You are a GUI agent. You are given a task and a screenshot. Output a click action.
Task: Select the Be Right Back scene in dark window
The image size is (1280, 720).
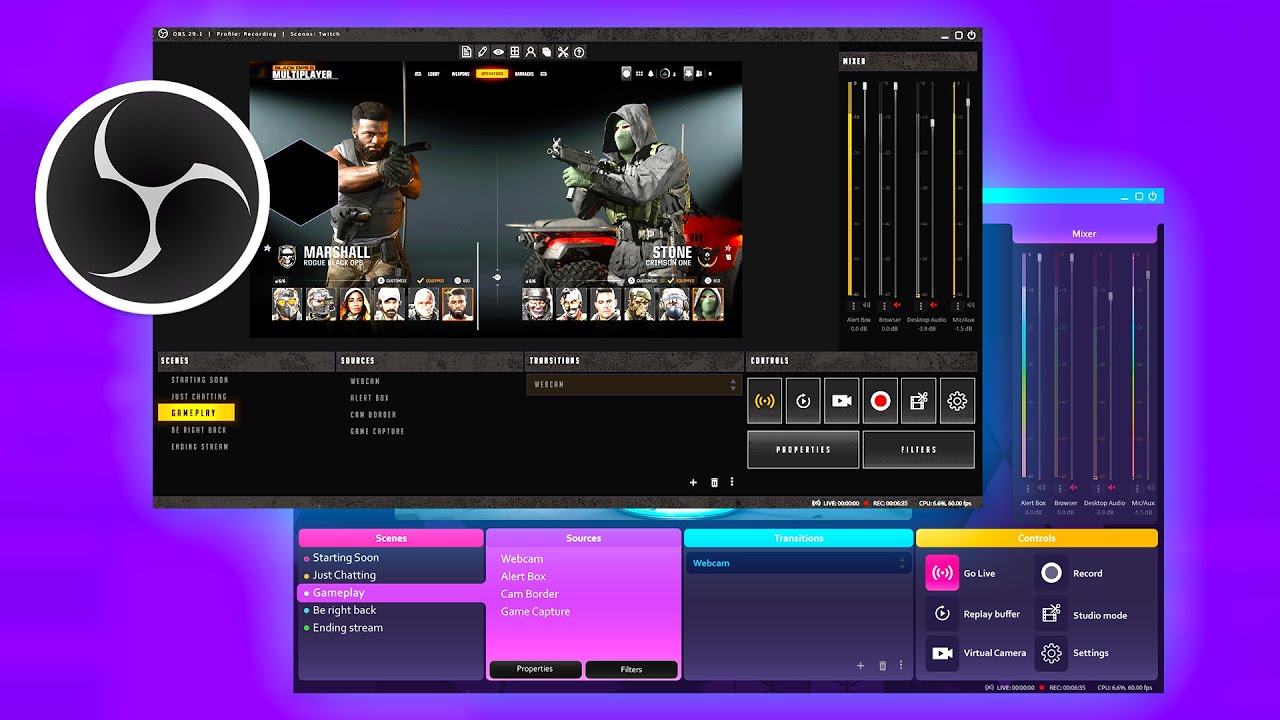point(199,430)
